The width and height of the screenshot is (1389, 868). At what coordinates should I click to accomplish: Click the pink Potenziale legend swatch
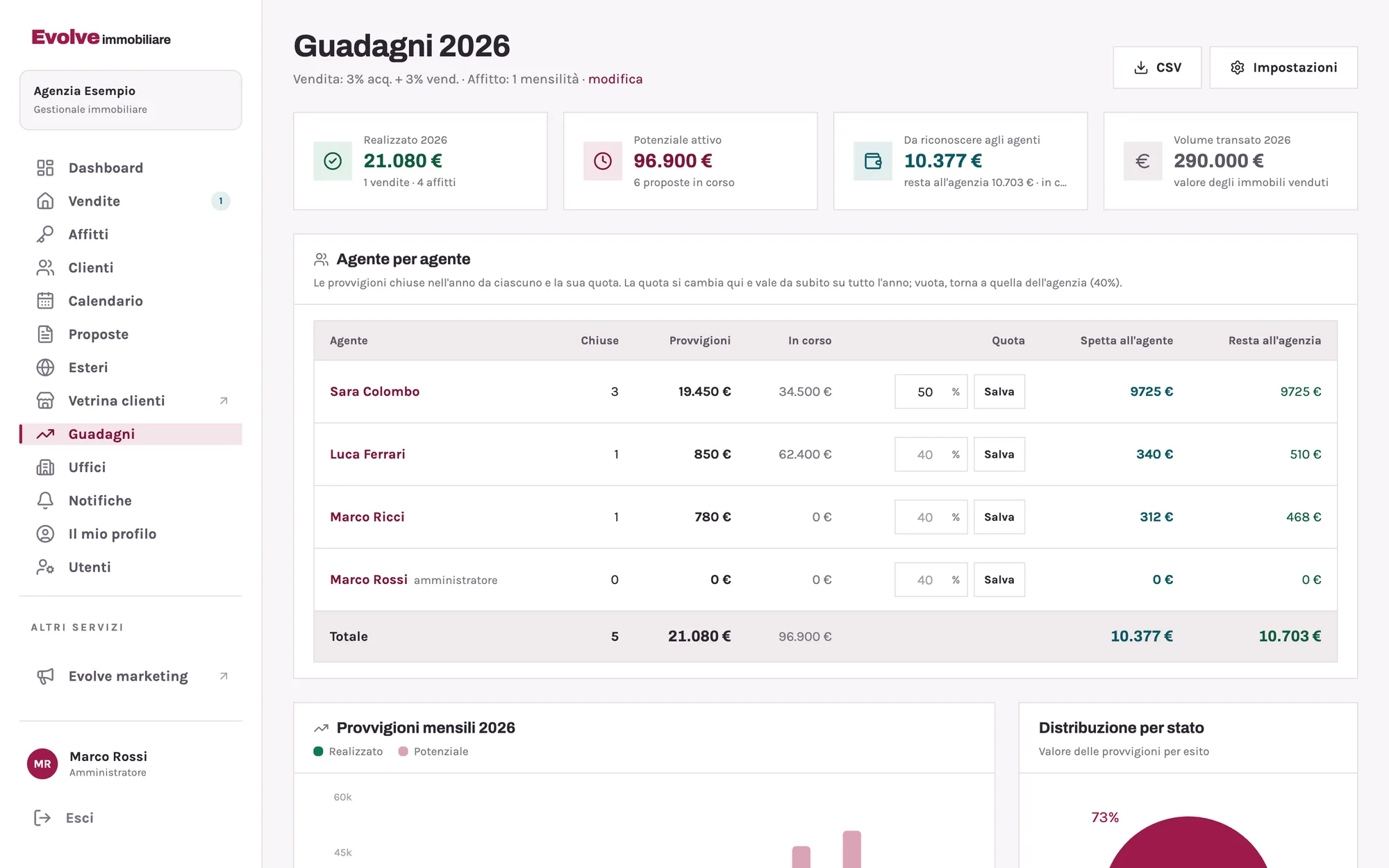(404, 752)
